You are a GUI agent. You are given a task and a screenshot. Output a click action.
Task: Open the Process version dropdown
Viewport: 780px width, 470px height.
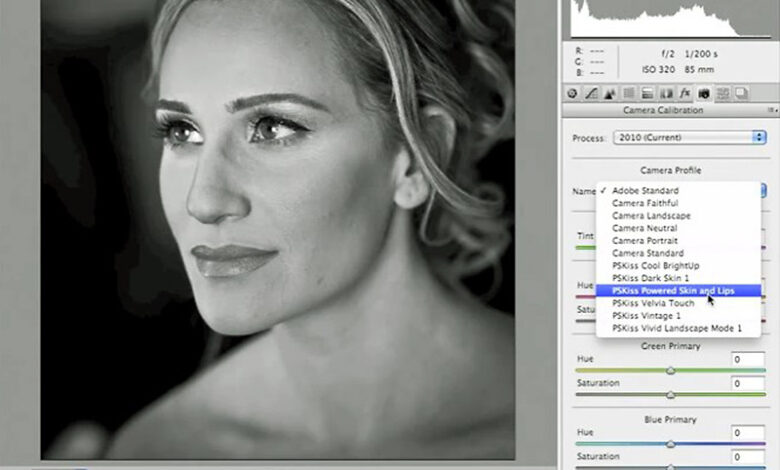click(x=689, y=137)
